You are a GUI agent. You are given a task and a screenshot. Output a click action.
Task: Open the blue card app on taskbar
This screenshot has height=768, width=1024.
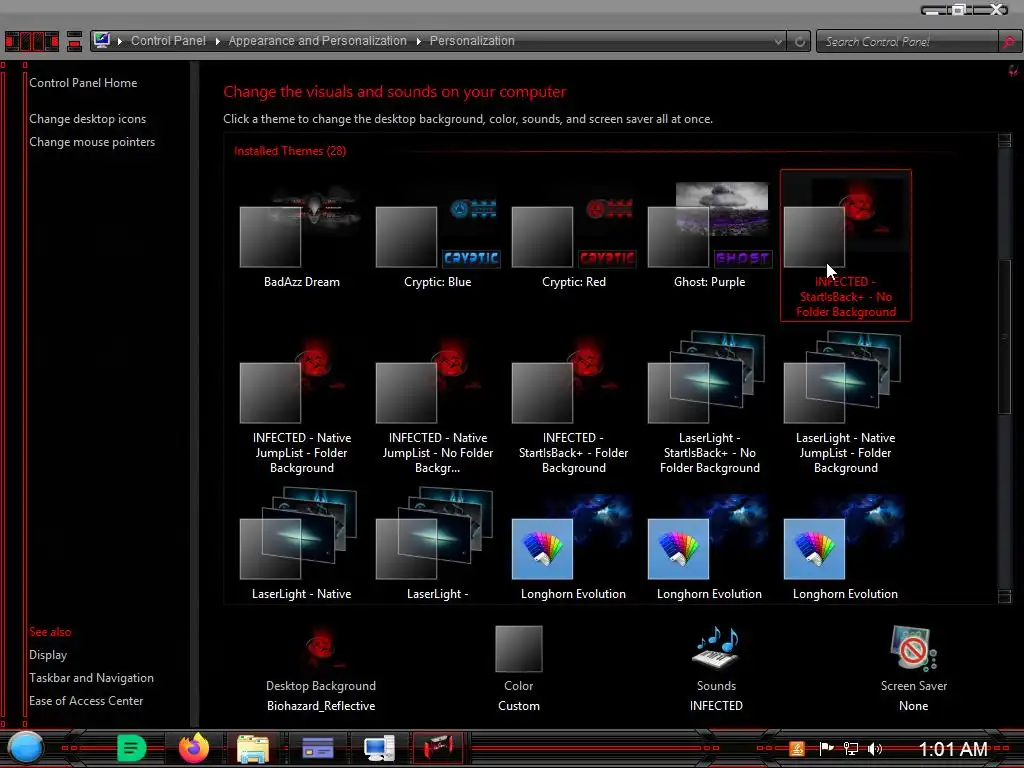click(318, 748)
